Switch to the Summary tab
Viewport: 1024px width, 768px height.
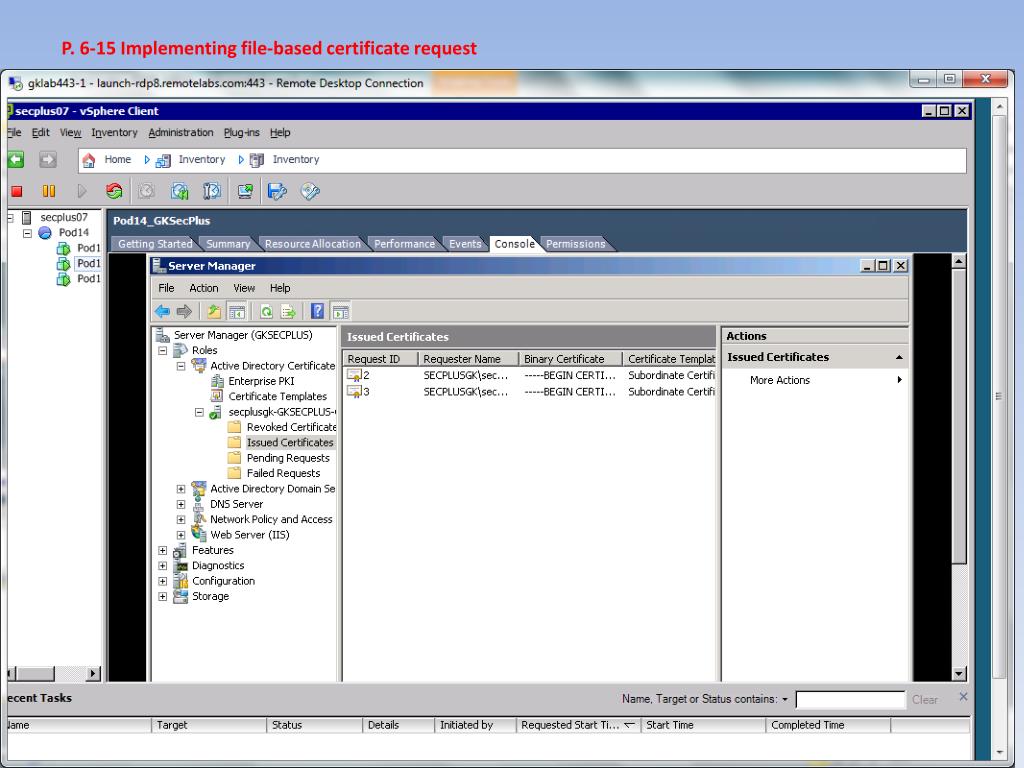tap(228, 244)
